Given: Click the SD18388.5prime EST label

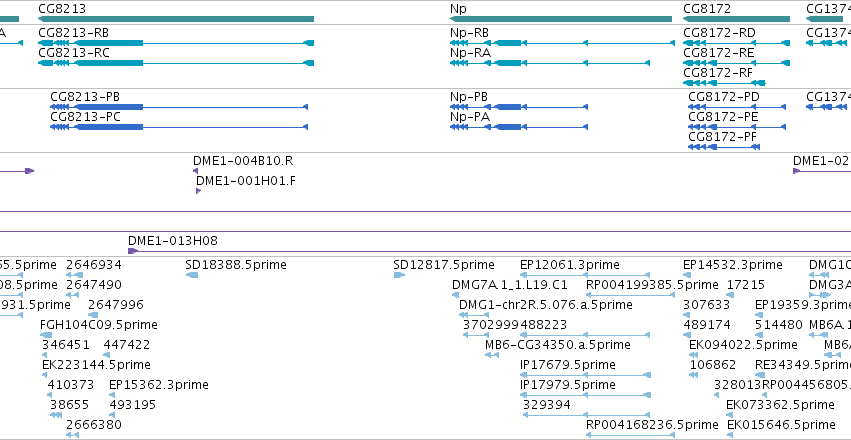Looking at the screenshot, I should click(x=236, y=265).
